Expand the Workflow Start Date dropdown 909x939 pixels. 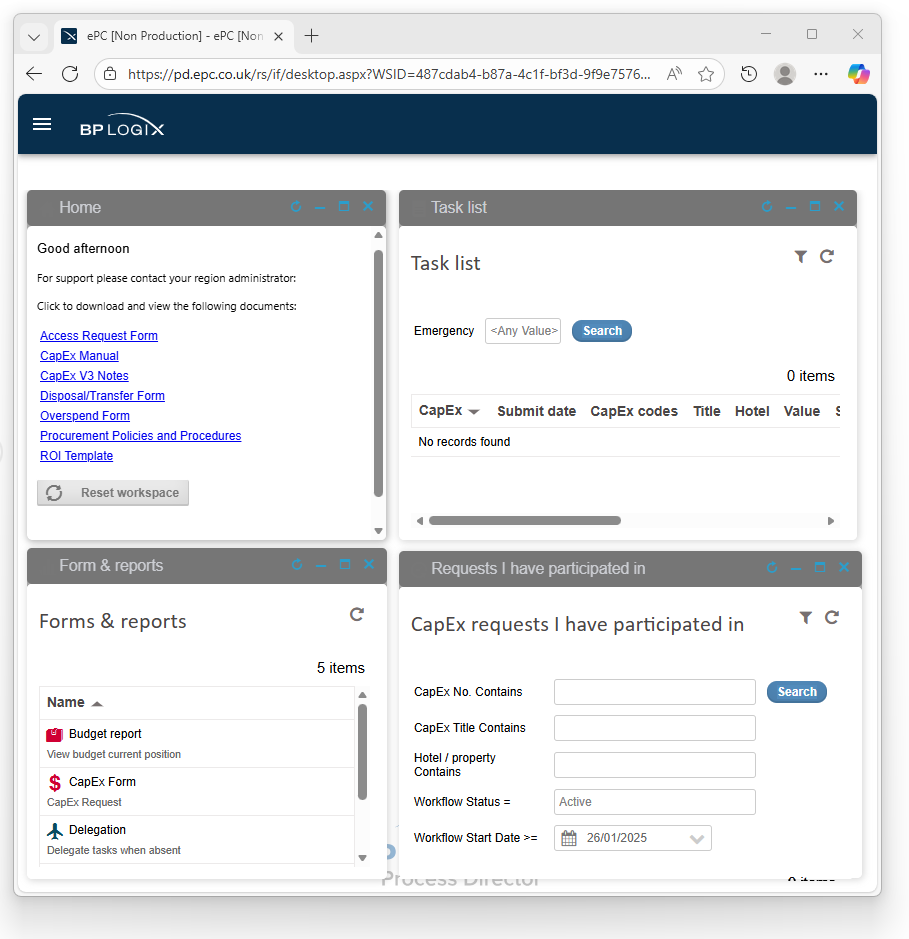[x=697, y=839]
